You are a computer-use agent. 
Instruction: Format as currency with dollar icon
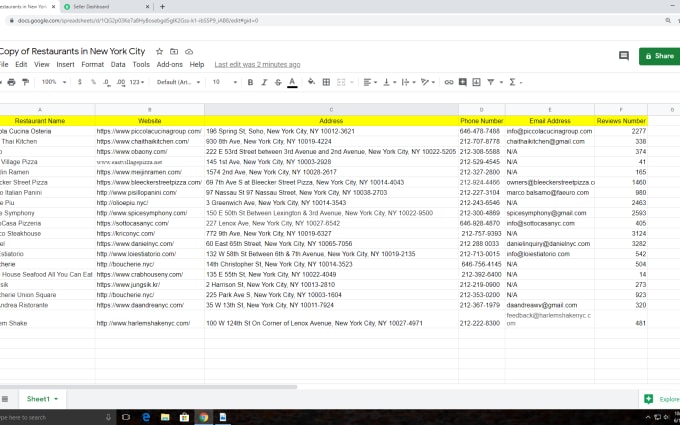click(x=79, y=82)
